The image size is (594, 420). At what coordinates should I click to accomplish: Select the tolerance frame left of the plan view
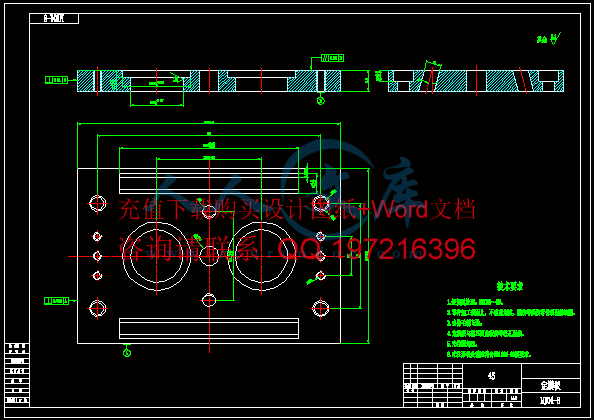coord(56,301)
